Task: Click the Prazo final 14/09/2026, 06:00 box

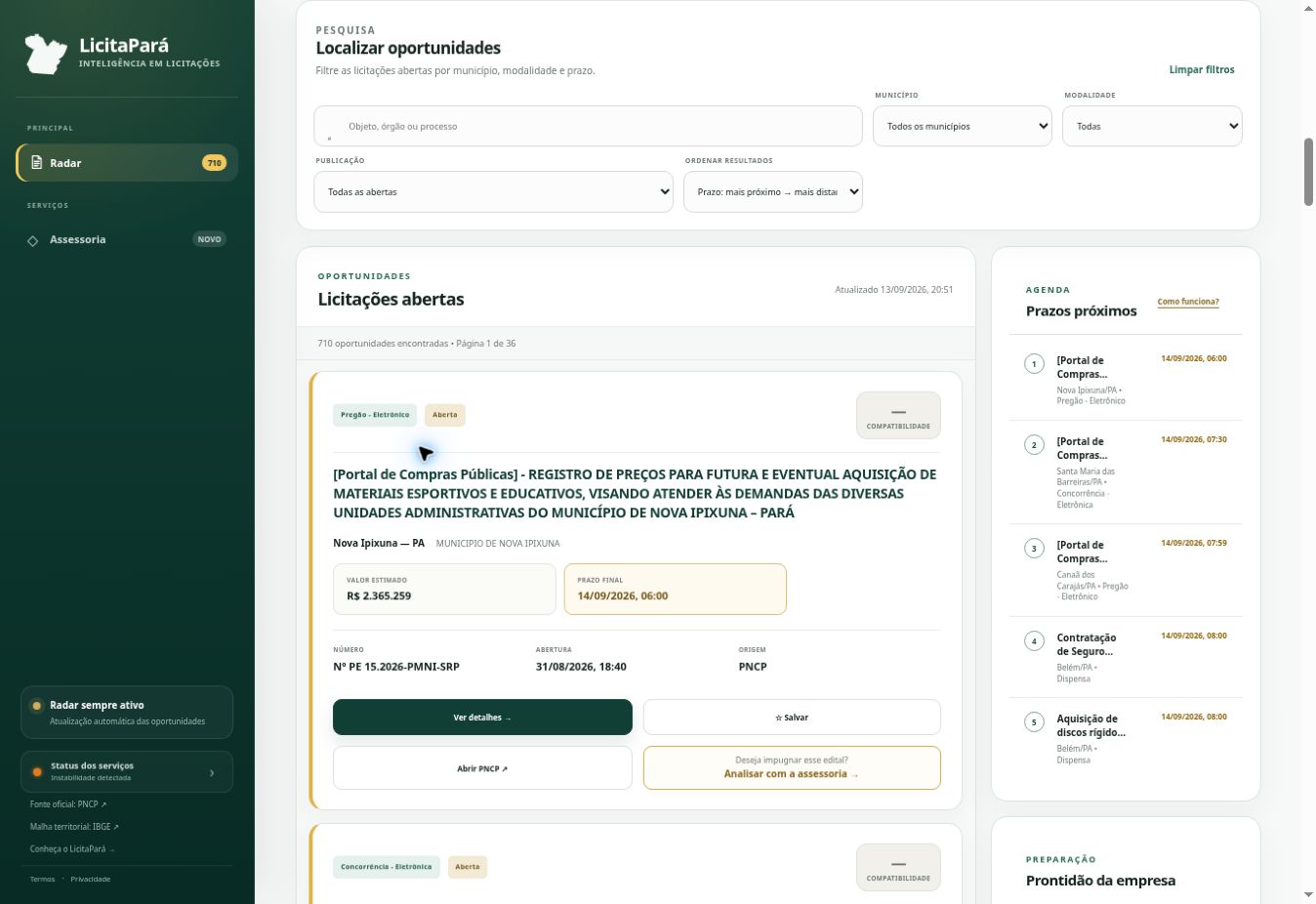Action: tap(675, 589)
